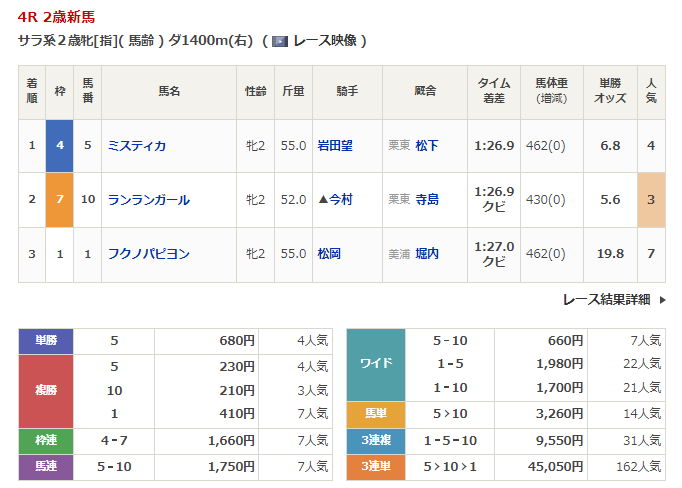Open the レース映像 link
Image resolution: width=682 pixels, height=488 pixels.
(x=325, y=41)
